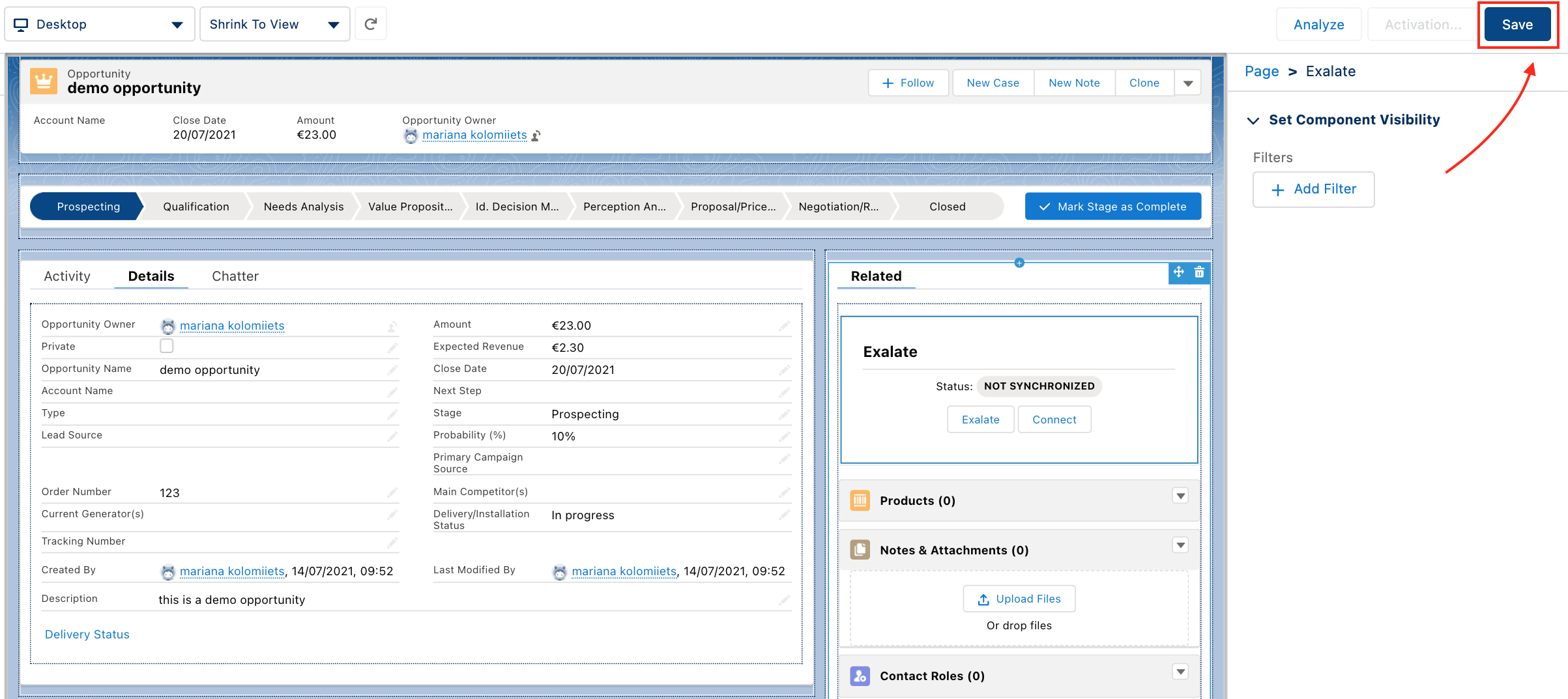
Task: Click the pencil icon for Description field
Action: [784, 600]
